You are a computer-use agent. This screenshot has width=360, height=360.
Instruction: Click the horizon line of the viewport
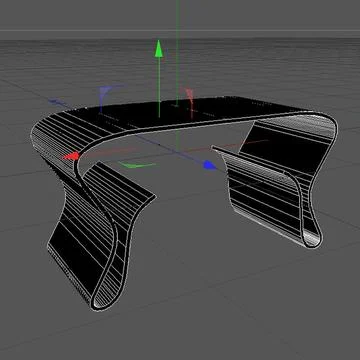180,31
